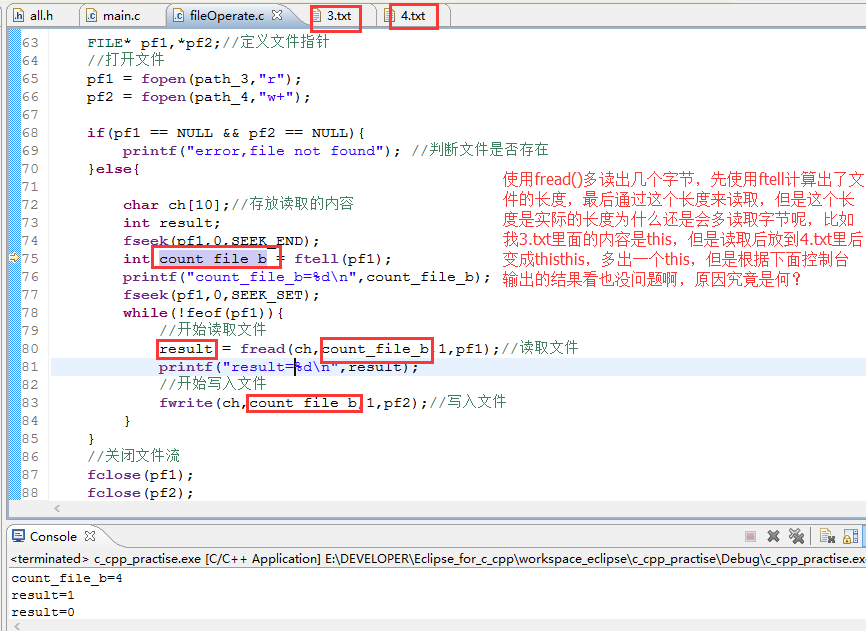Image resolution: width=866 pixels, height=631 pixels.
Task: Click line number 63 in the gutter
Action: (x=30, y=43)
